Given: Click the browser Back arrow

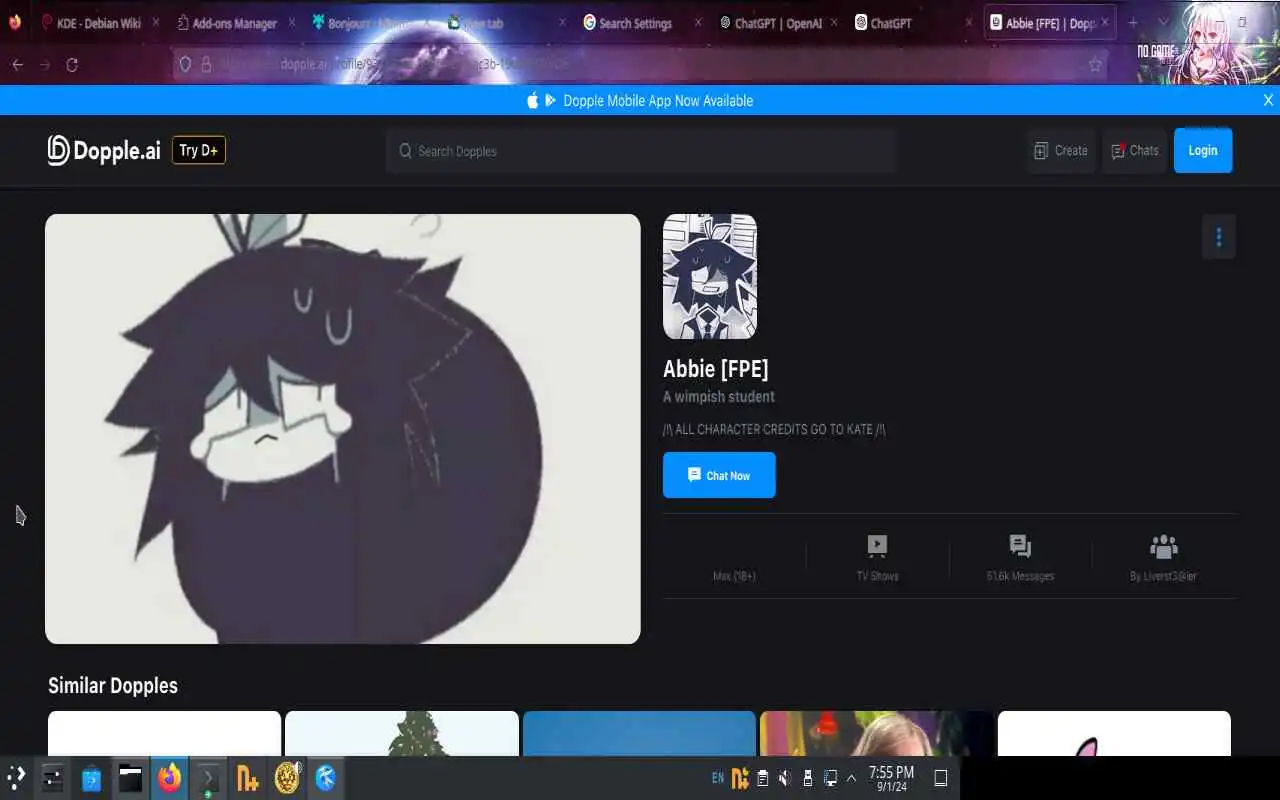Looking at the screenshot, I should point(17,64).
